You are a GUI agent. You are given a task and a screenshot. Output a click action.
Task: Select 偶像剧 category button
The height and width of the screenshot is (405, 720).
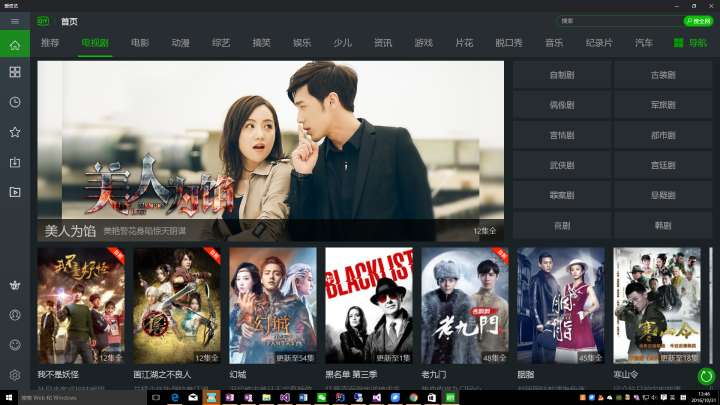click(562, 105)
